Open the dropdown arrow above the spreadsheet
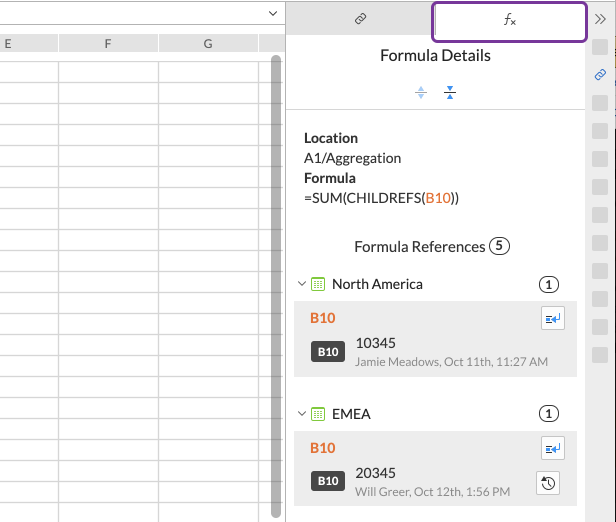 [272, 14]
